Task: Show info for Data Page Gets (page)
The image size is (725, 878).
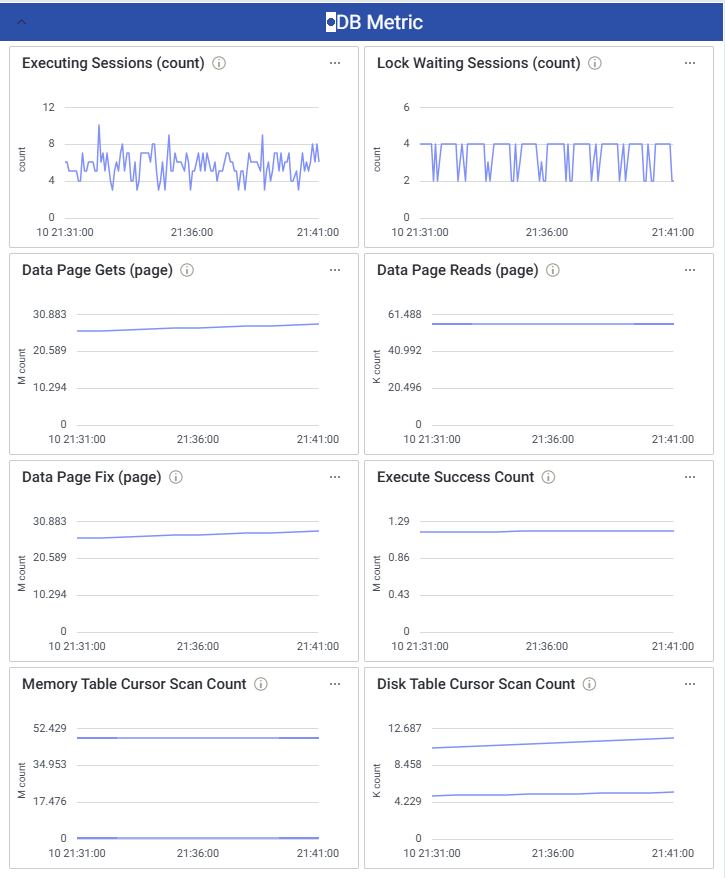Action: click(187, 270)
